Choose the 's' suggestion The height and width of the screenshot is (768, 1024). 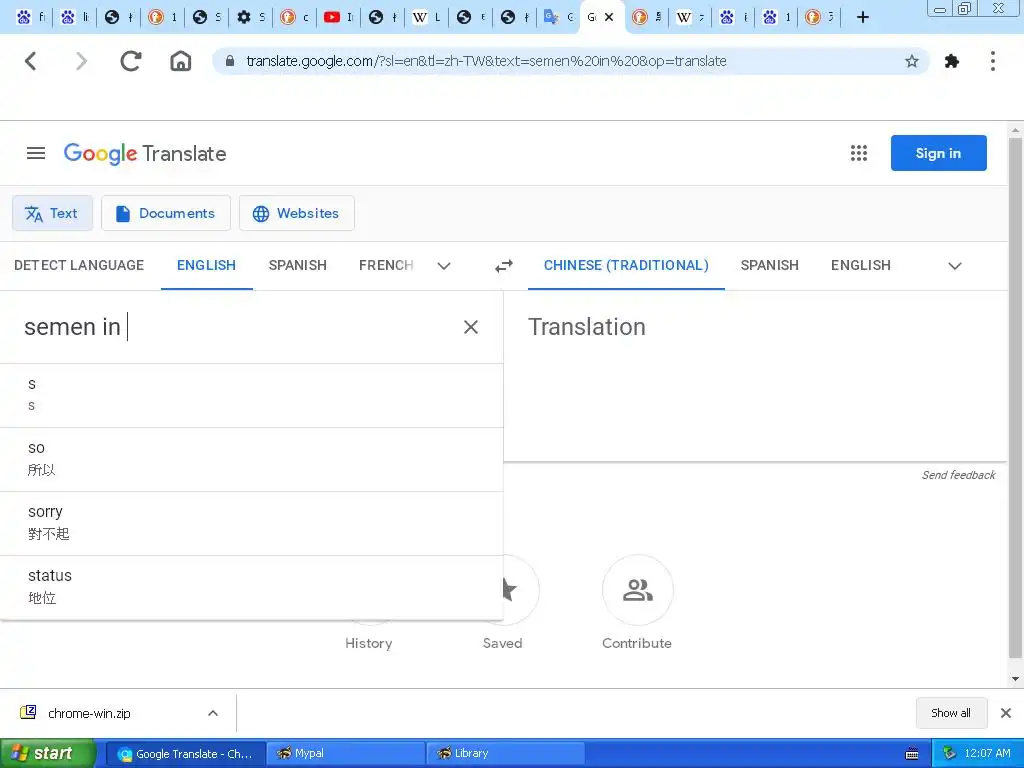[x=251, y=396]
